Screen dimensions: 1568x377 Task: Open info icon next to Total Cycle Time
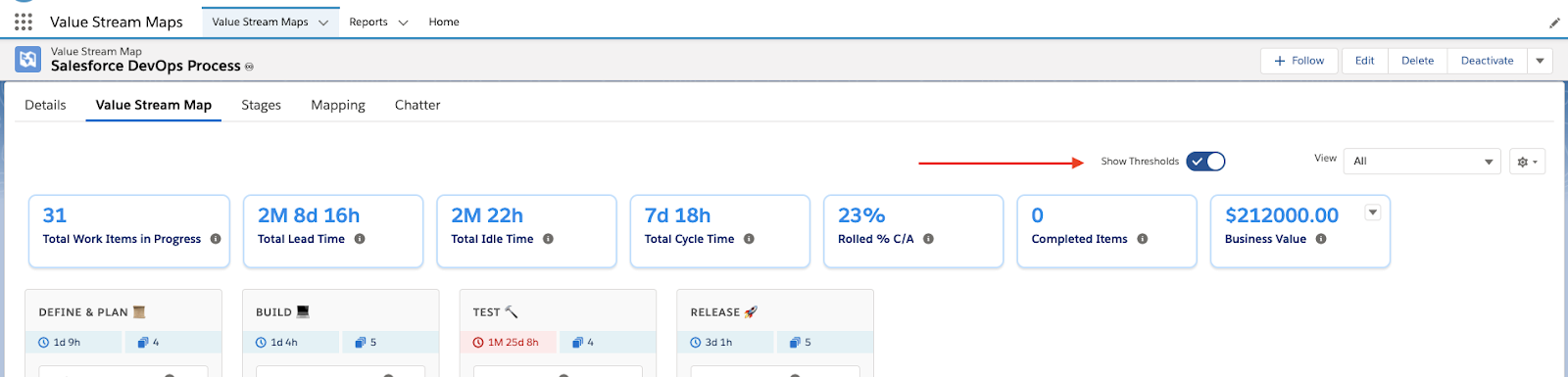(749, 239)
